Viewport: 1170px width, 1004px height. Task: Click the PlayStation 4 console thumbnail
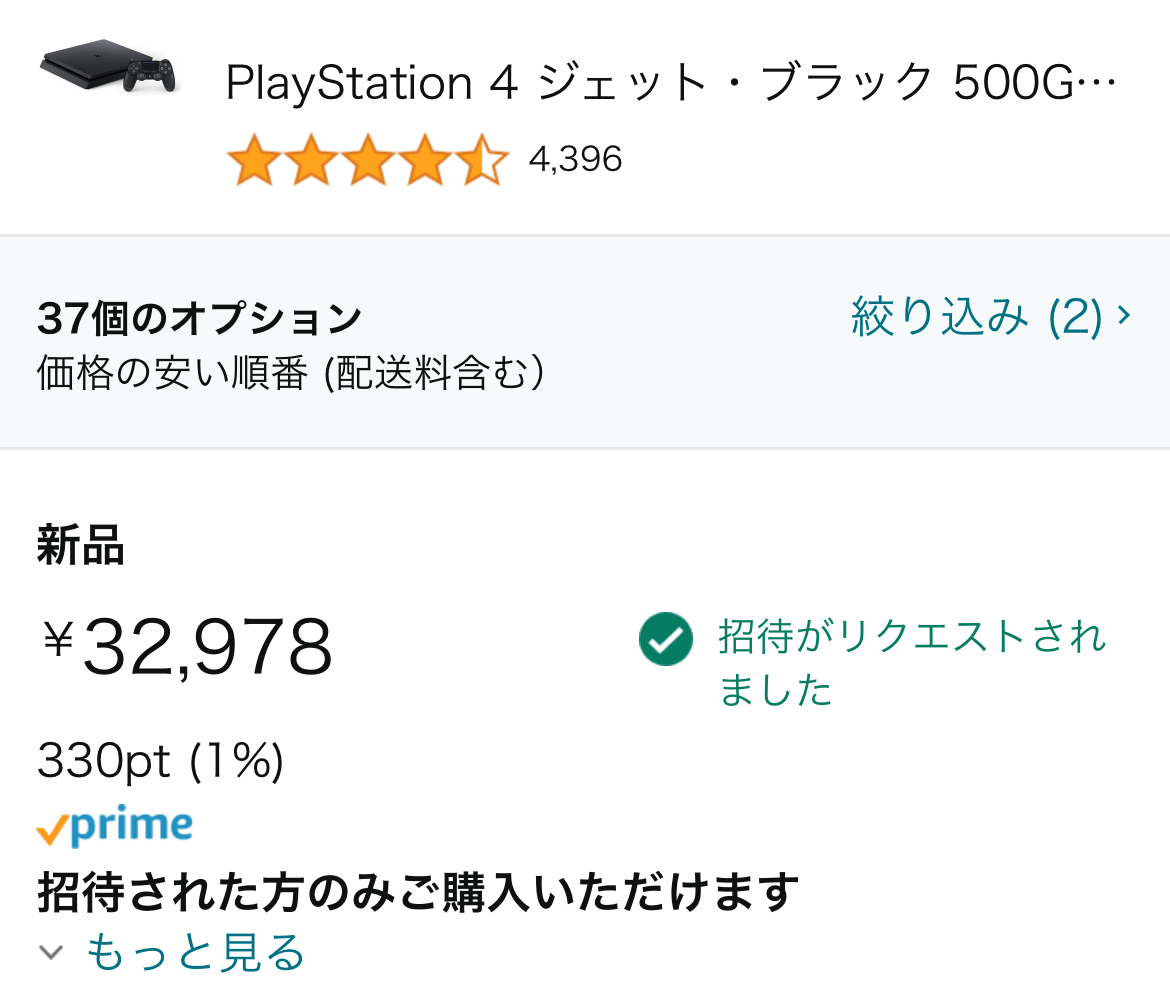[x=108, y=67]
